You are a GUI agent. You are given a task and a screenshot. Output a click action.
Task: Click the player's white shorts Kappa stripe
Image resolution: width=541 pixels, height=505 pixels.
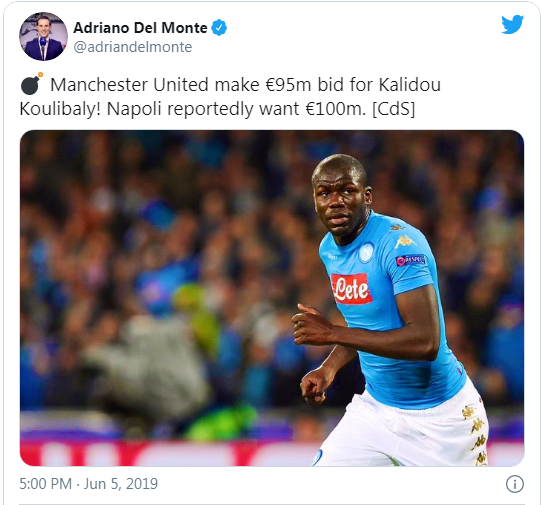[x=476, y=435]
